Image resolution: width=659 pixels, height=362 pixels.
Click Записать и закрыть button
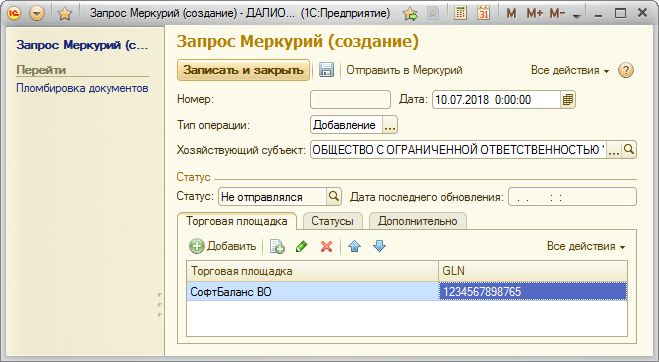(243, 70)
